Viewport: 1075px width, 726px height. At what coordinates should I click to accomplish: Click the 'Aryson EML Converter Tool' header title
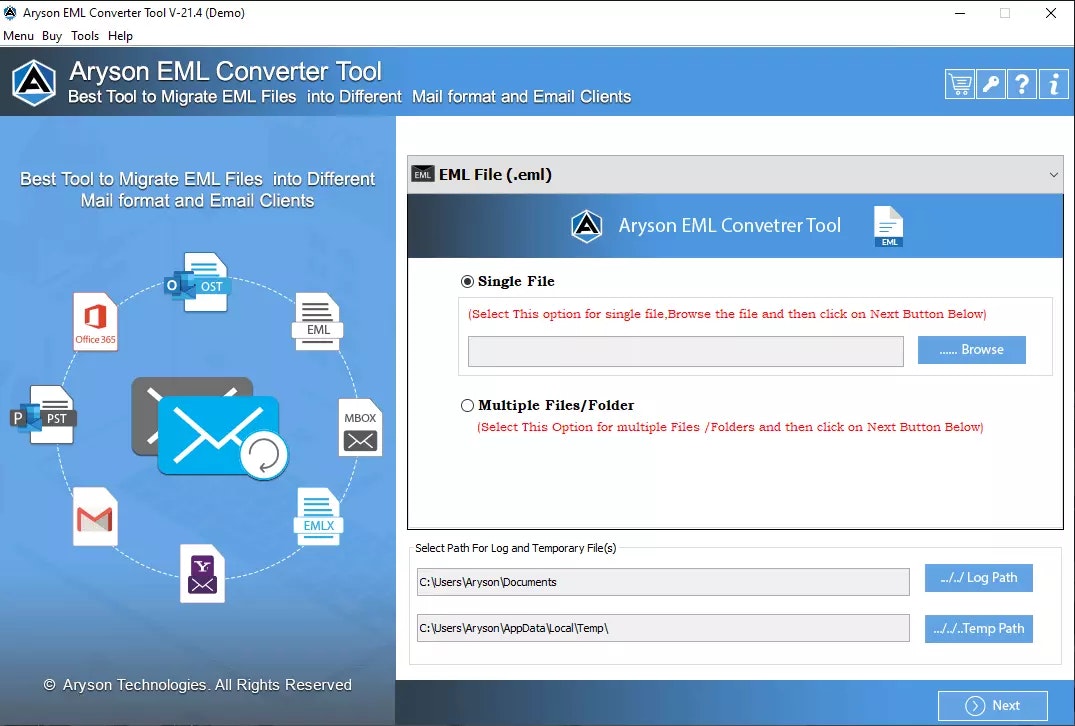pos(226,71)
